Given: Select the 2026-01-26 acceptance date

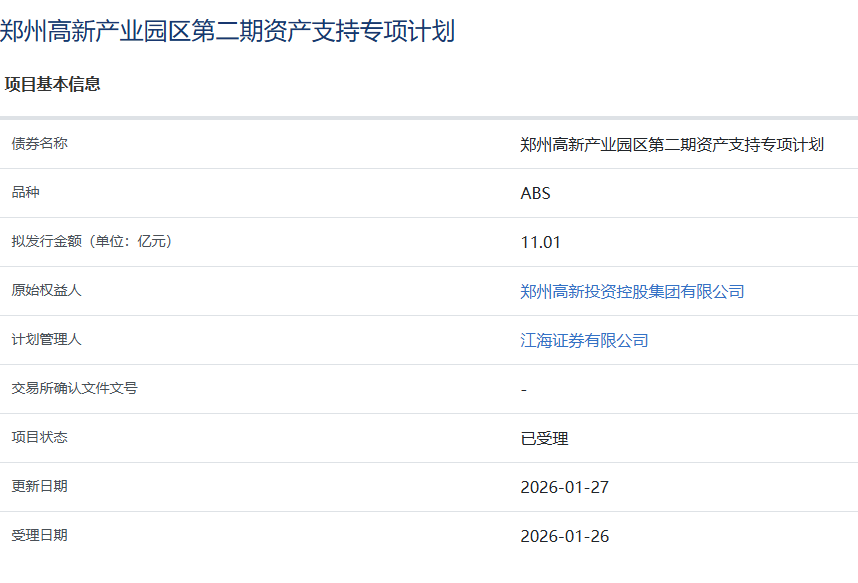Looking at the screenshot, I should 564,536.
